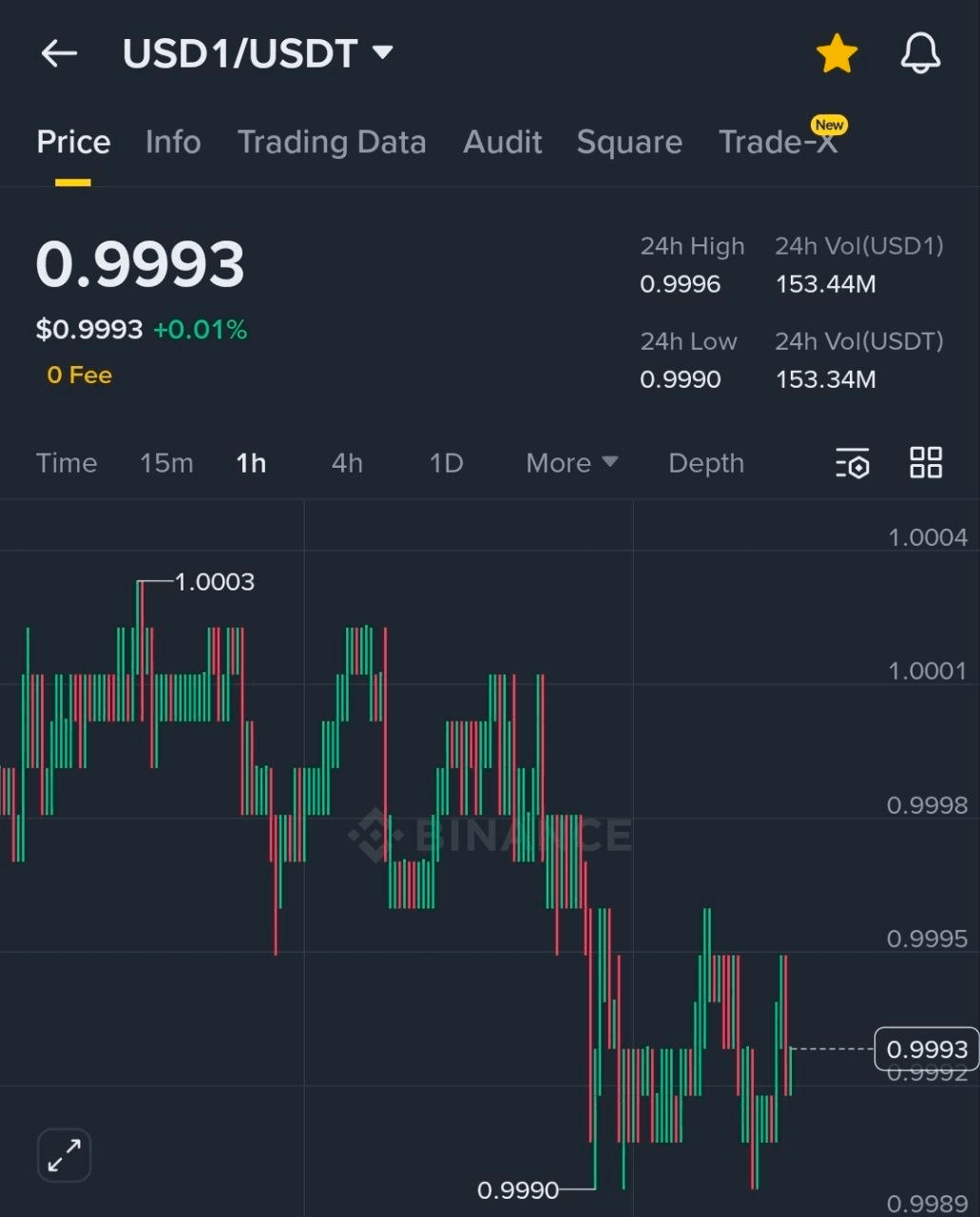Image resolution: width=980 pixels, height=1217 pixels.
Task: Expand the More timeframes dropdown
Action: (x=571, y=463)
